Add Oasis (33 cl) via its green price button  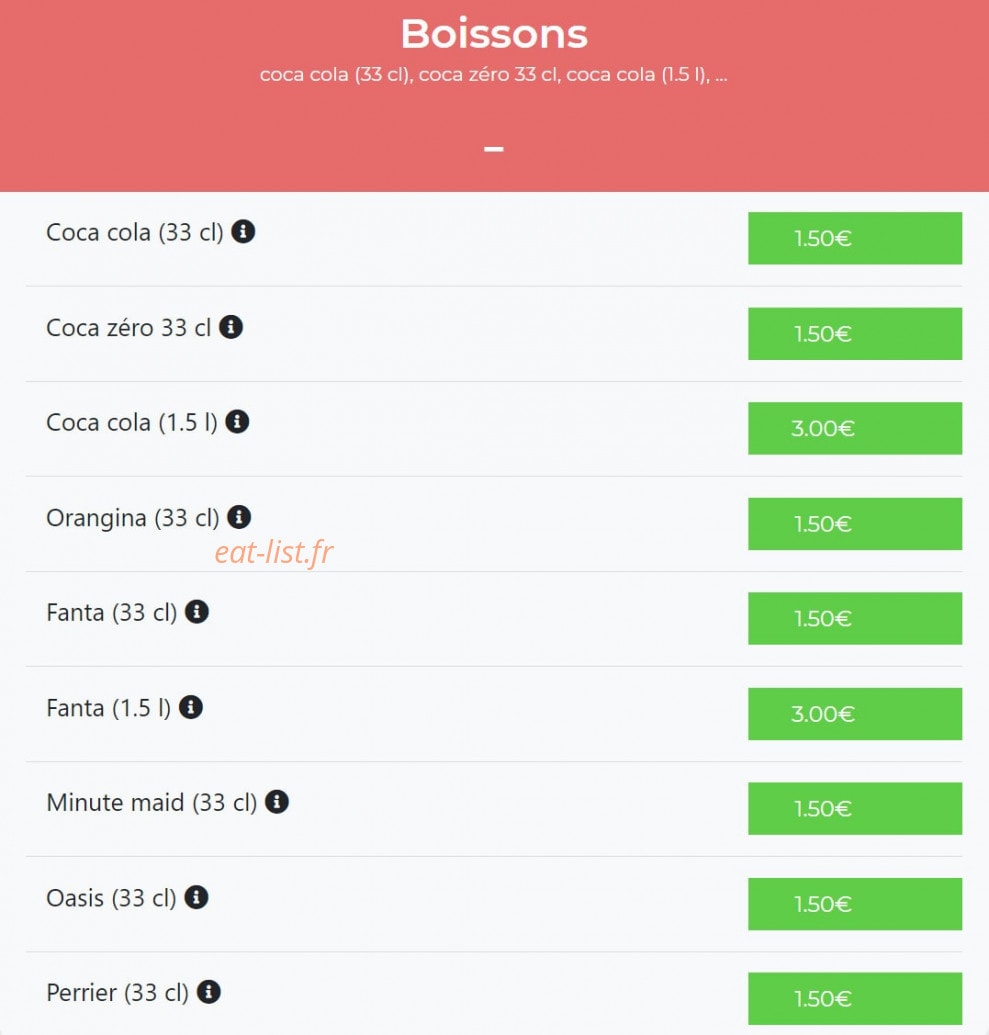855,904
